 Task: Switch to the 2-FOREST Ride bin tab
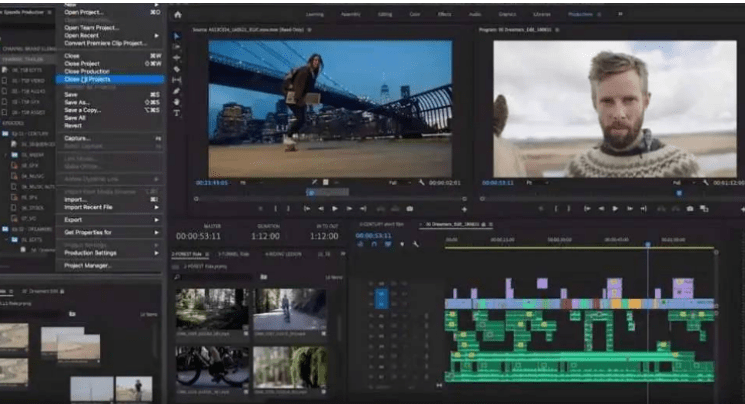pyautogui.click(x=187, y=254)
